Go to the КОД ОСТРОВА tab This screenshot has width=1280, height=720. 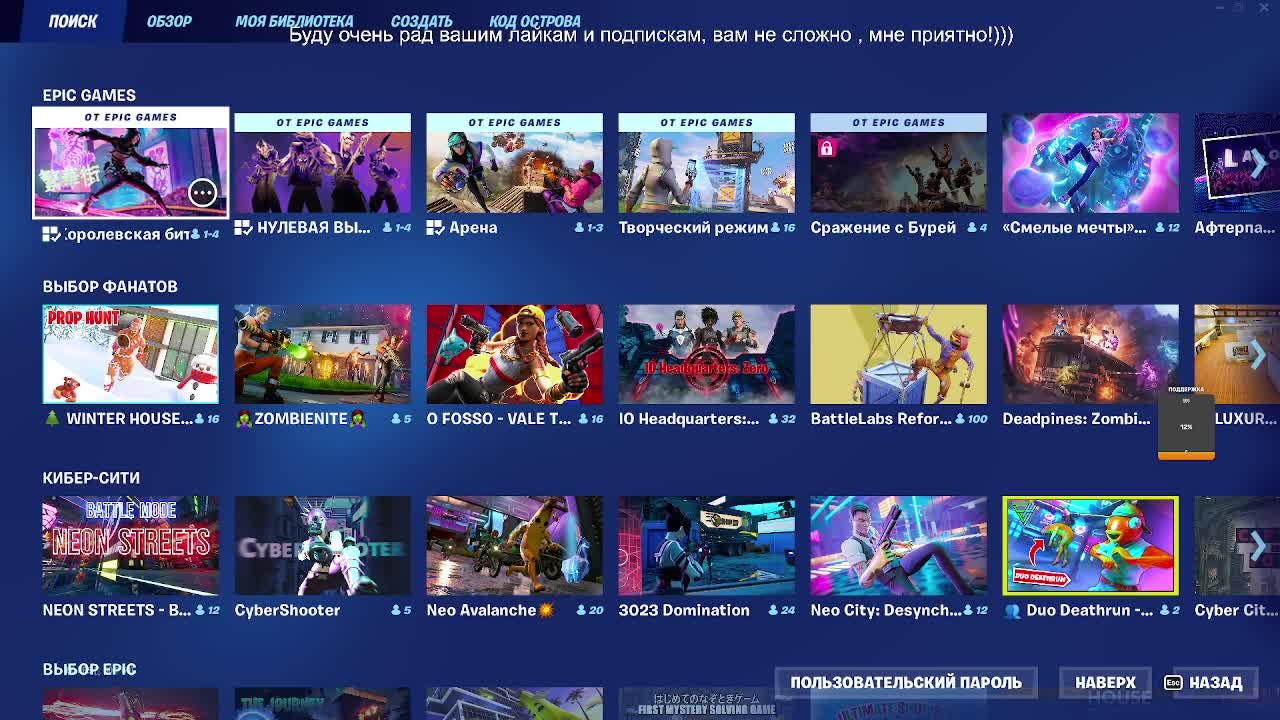click(x=535, y=21)
